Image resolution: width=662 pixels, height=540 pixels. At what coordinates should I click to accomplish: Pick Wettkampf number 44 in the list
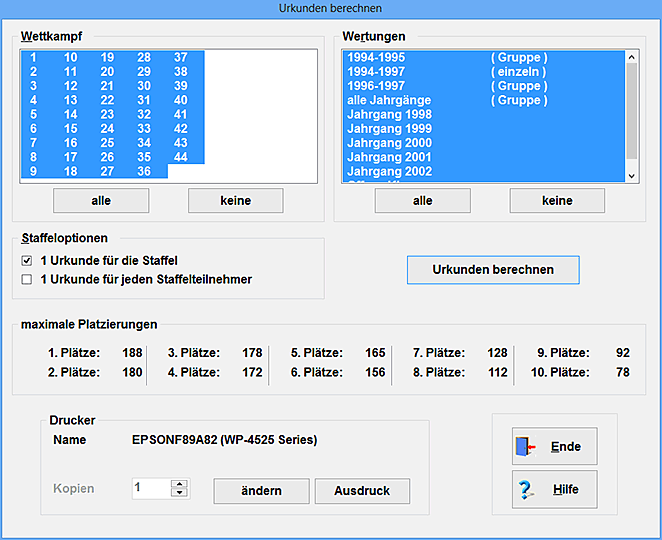point(180,157)
